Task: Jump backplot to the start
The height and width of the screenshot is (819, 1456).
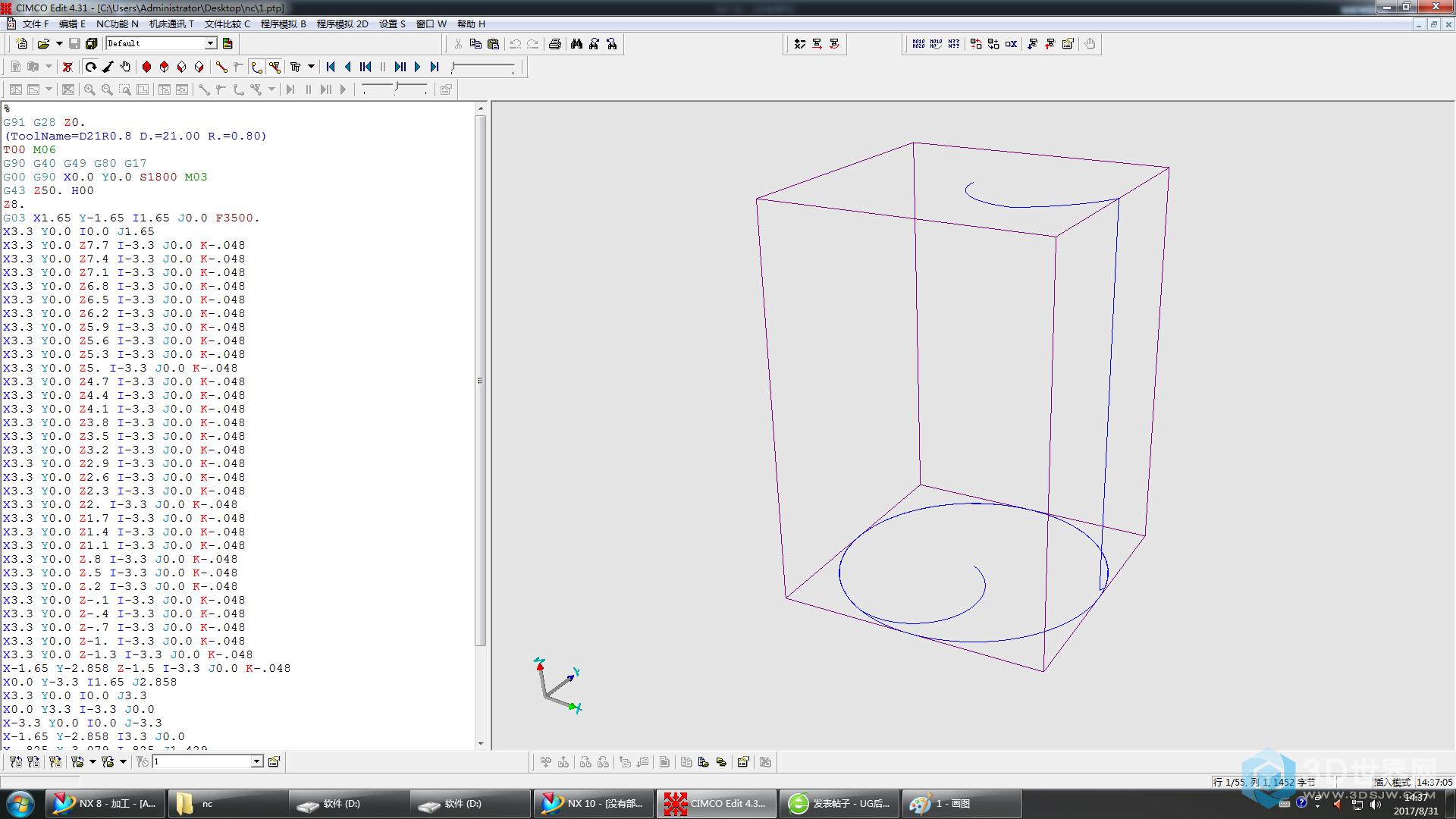Action: [331, 67]
